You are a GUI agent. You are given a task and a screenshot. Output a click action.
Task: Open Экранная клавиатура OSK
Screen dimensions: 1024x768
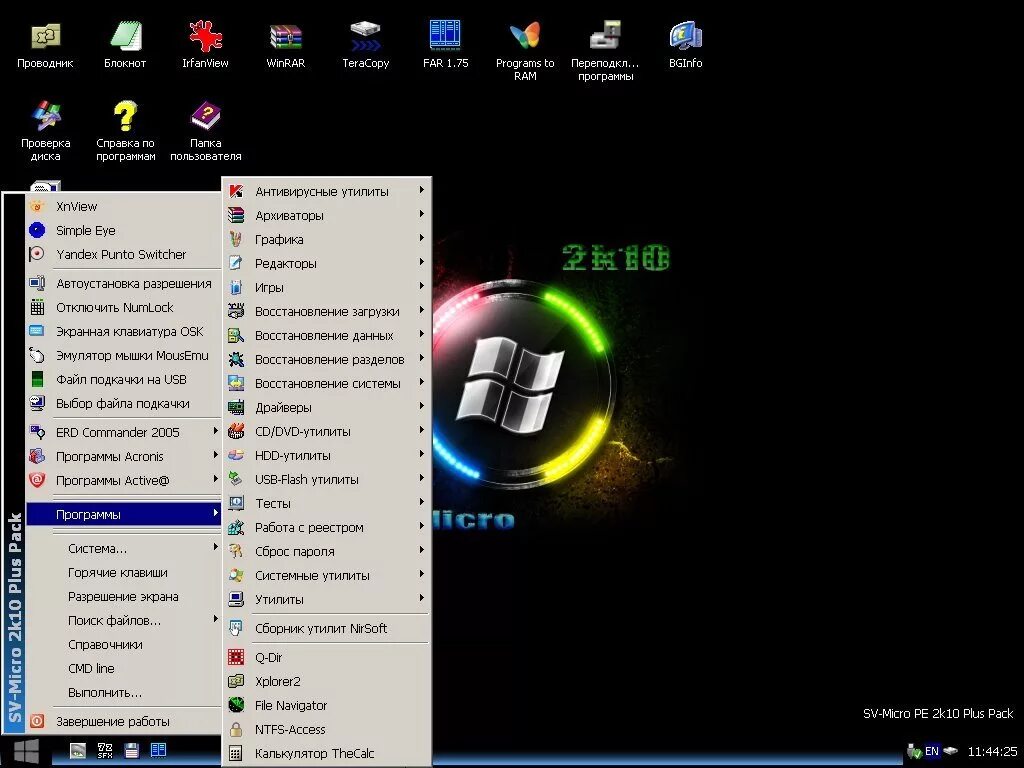pyautogui.click(x=123, y=332)
